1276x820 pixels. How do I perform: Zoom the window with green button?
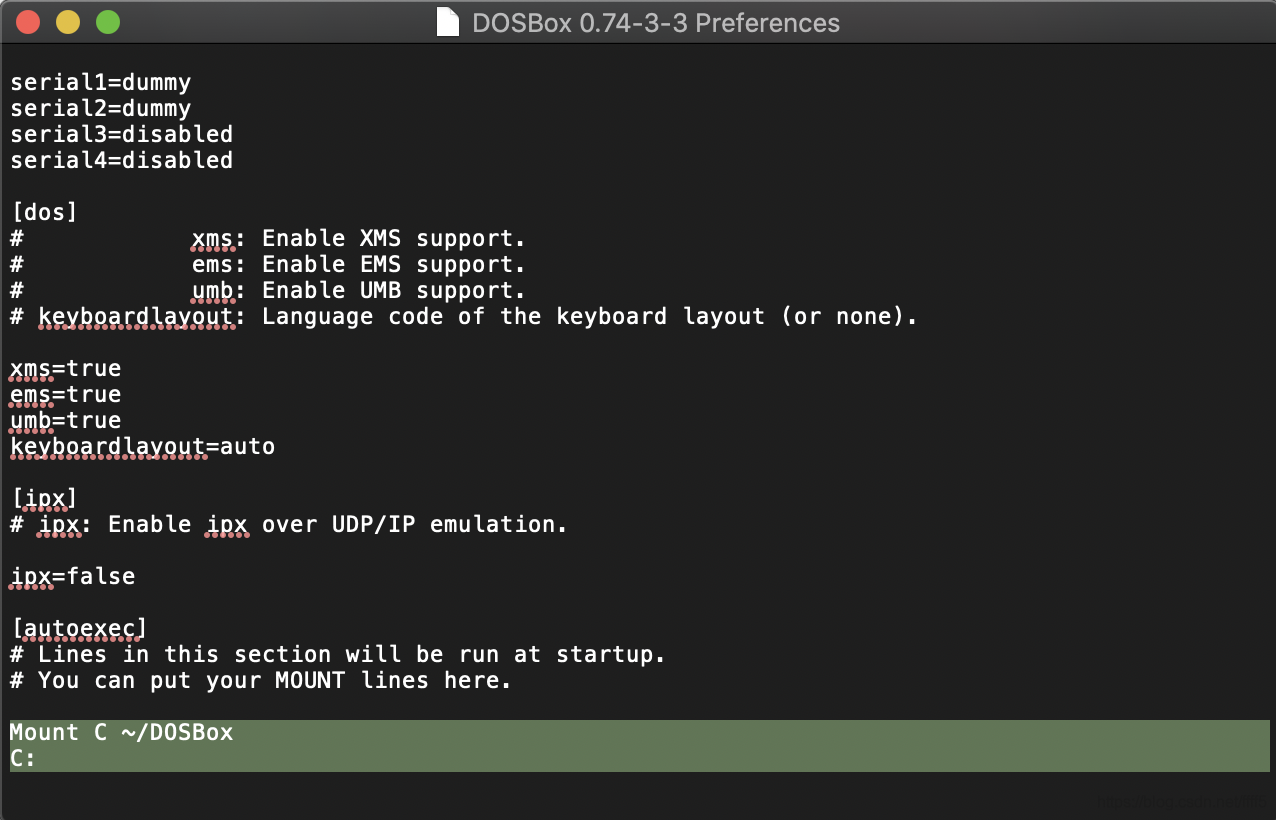(x=108, y=22)
